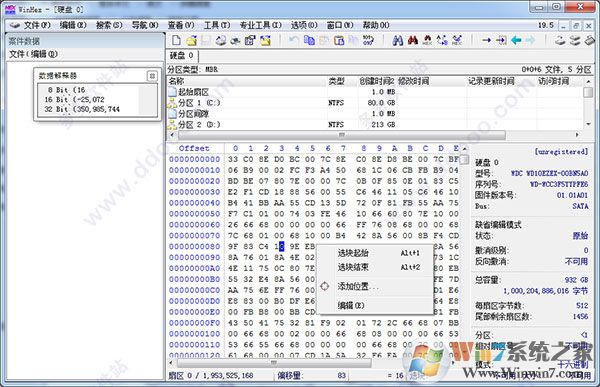This screenshot has width=600, height=387.
Task: Click the horizontal scrollbar of partition list
Action: 341,135
